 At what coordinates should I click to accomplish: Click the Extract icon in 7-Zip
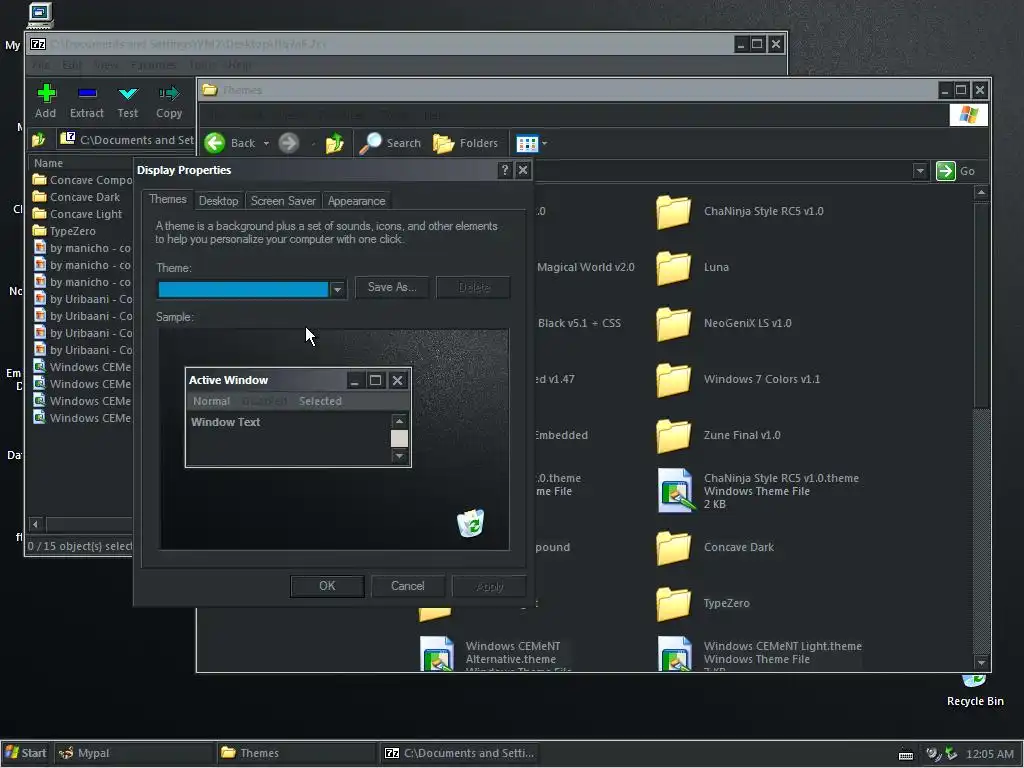click(x=87, y=94)
